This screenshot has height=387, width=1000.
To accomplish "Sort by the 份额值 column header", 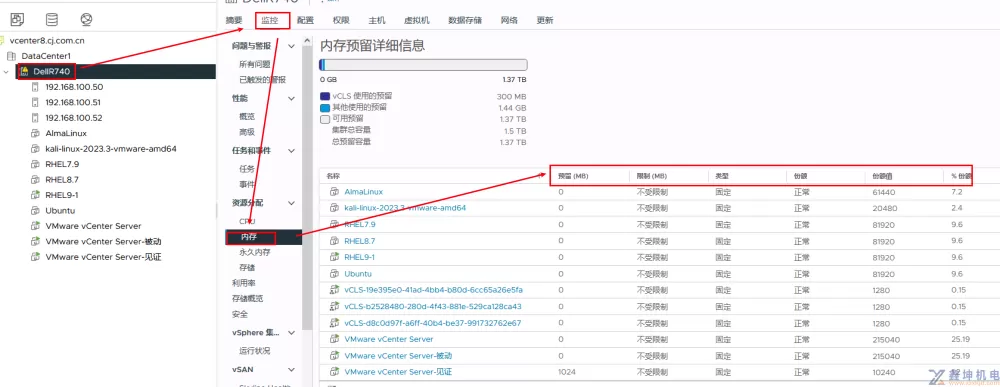I will (x=882, y=175).
